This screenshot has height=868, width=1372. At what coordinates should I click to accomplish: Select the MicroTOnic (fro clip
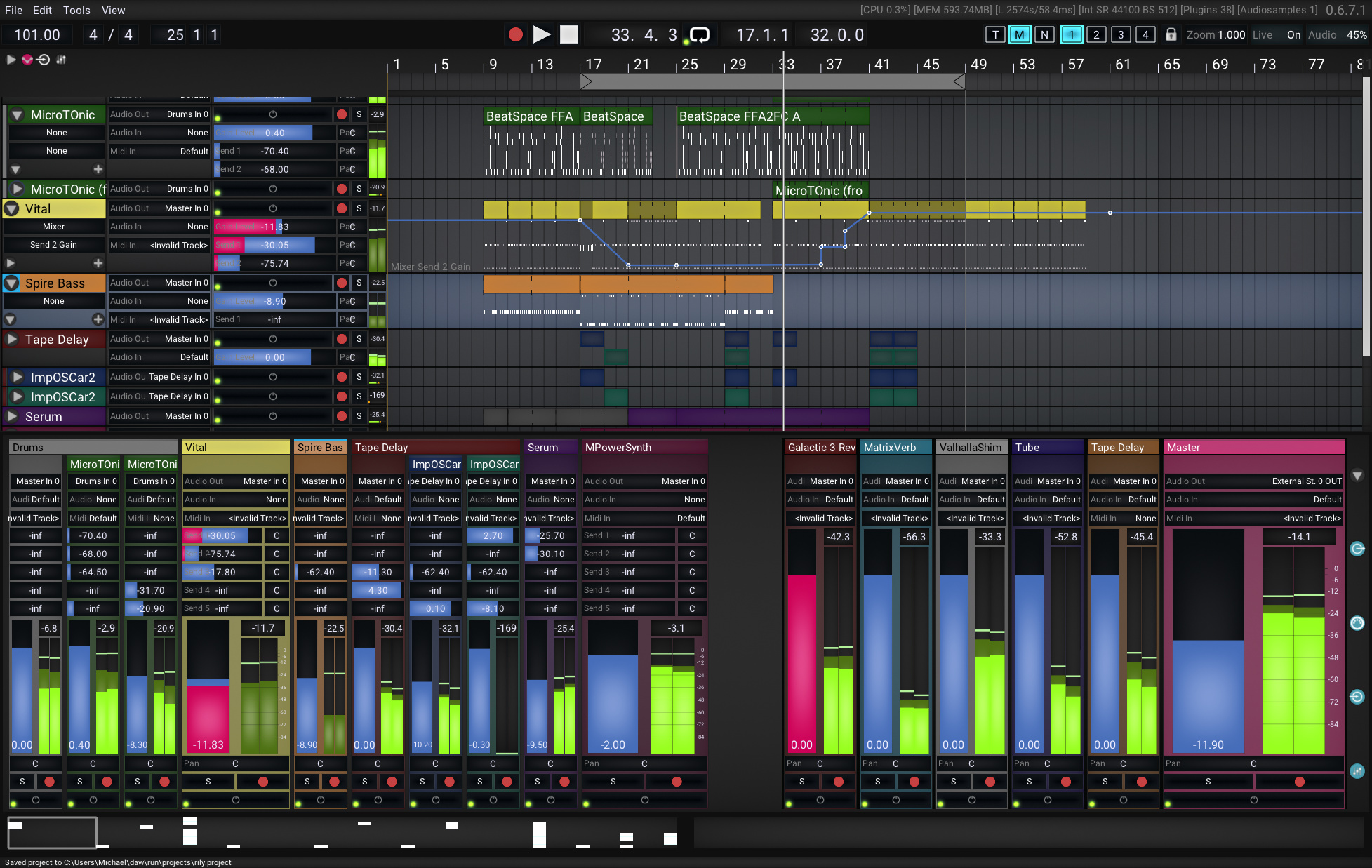pos(820,190)
